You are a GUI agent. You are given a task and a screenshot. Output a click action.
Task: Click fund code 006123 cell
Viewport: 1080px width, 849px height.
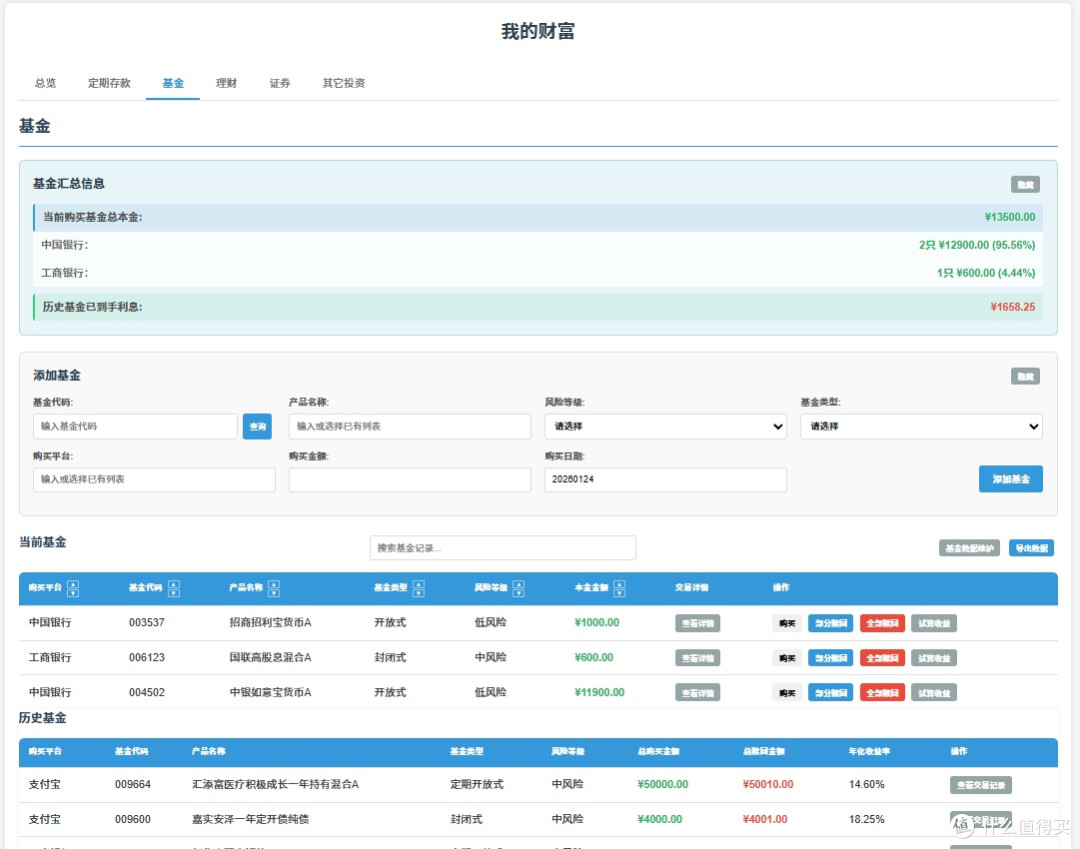(x=147, y=658)
